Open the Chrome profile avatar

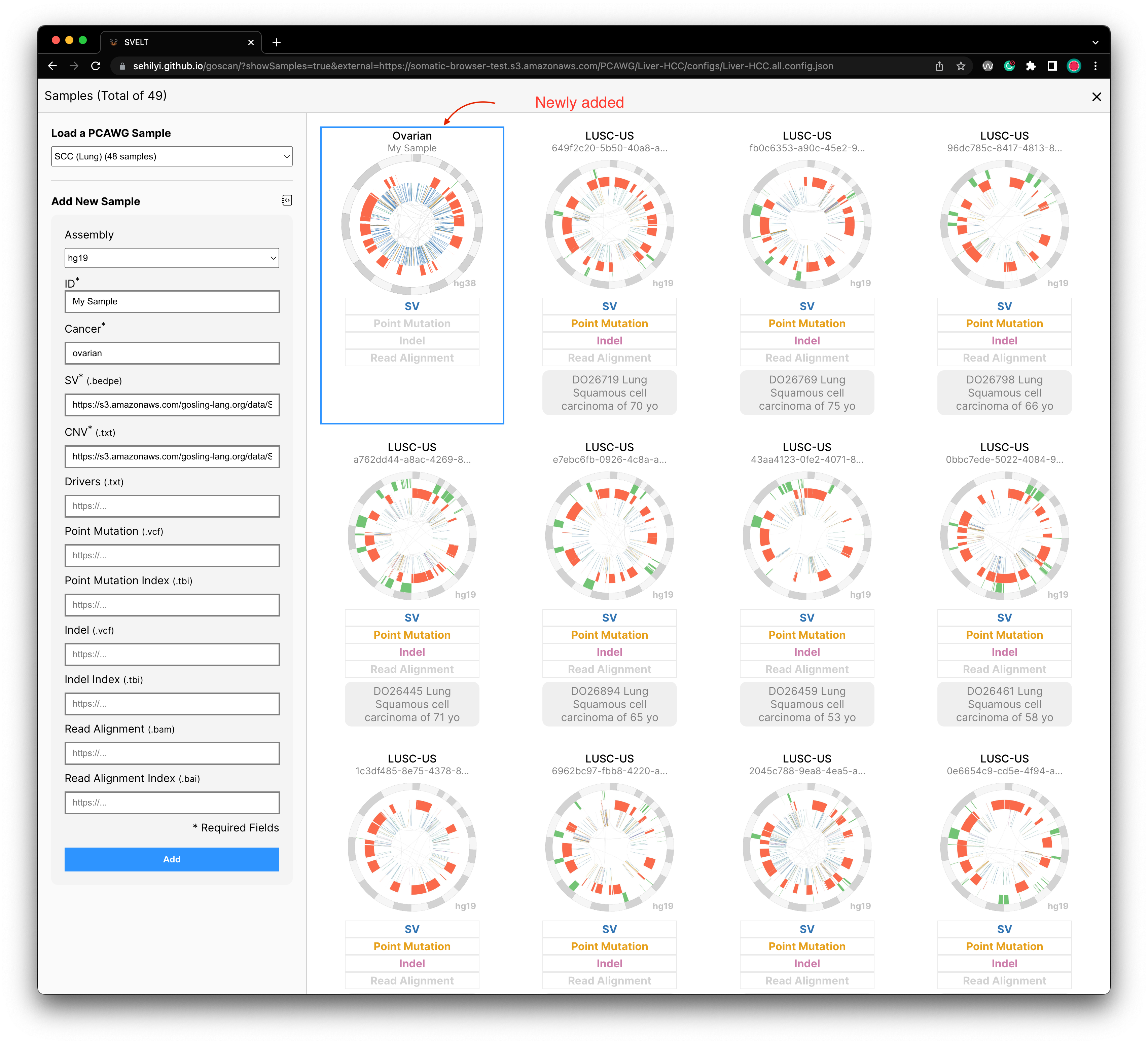pos(1074,66)
